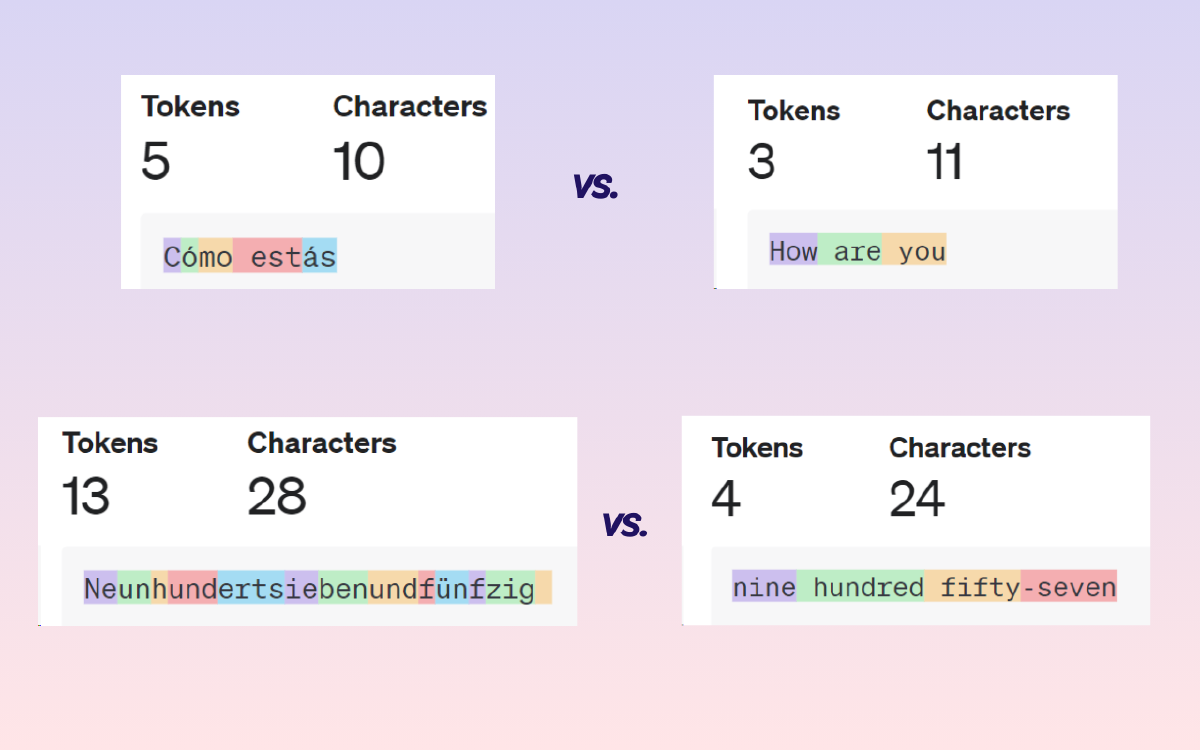Click the red "-seven" token highlight
The image size is (1200, 750).
[x=1069, y=586]
